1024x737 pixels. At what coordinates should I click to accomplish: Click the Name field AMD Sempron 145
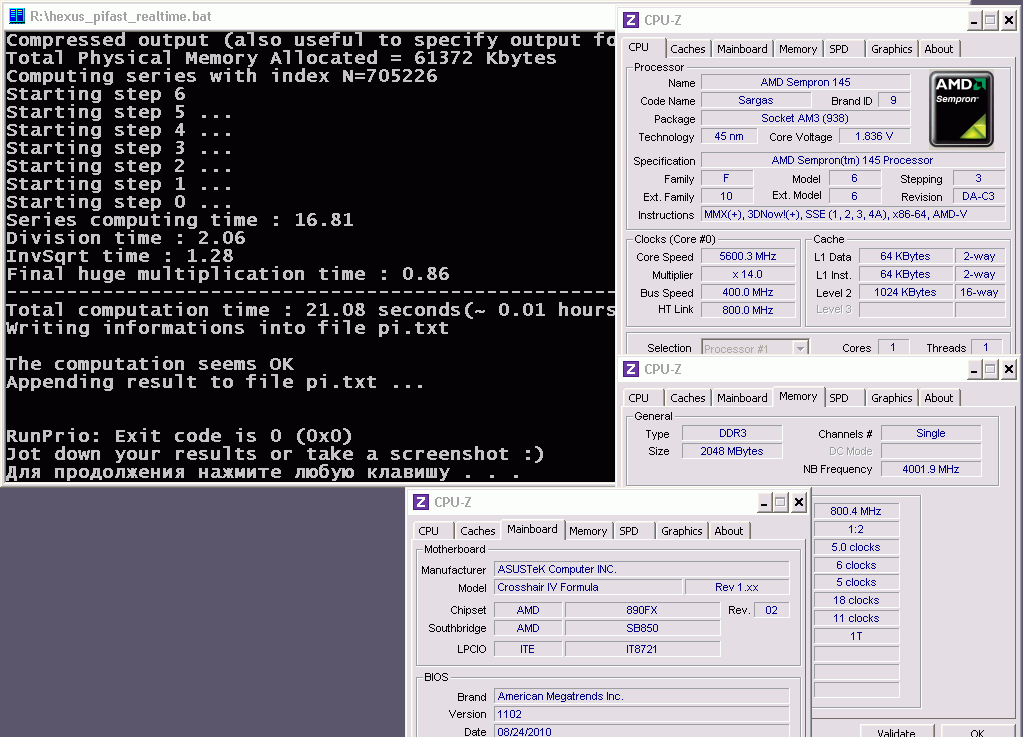(x=805, y=82)
